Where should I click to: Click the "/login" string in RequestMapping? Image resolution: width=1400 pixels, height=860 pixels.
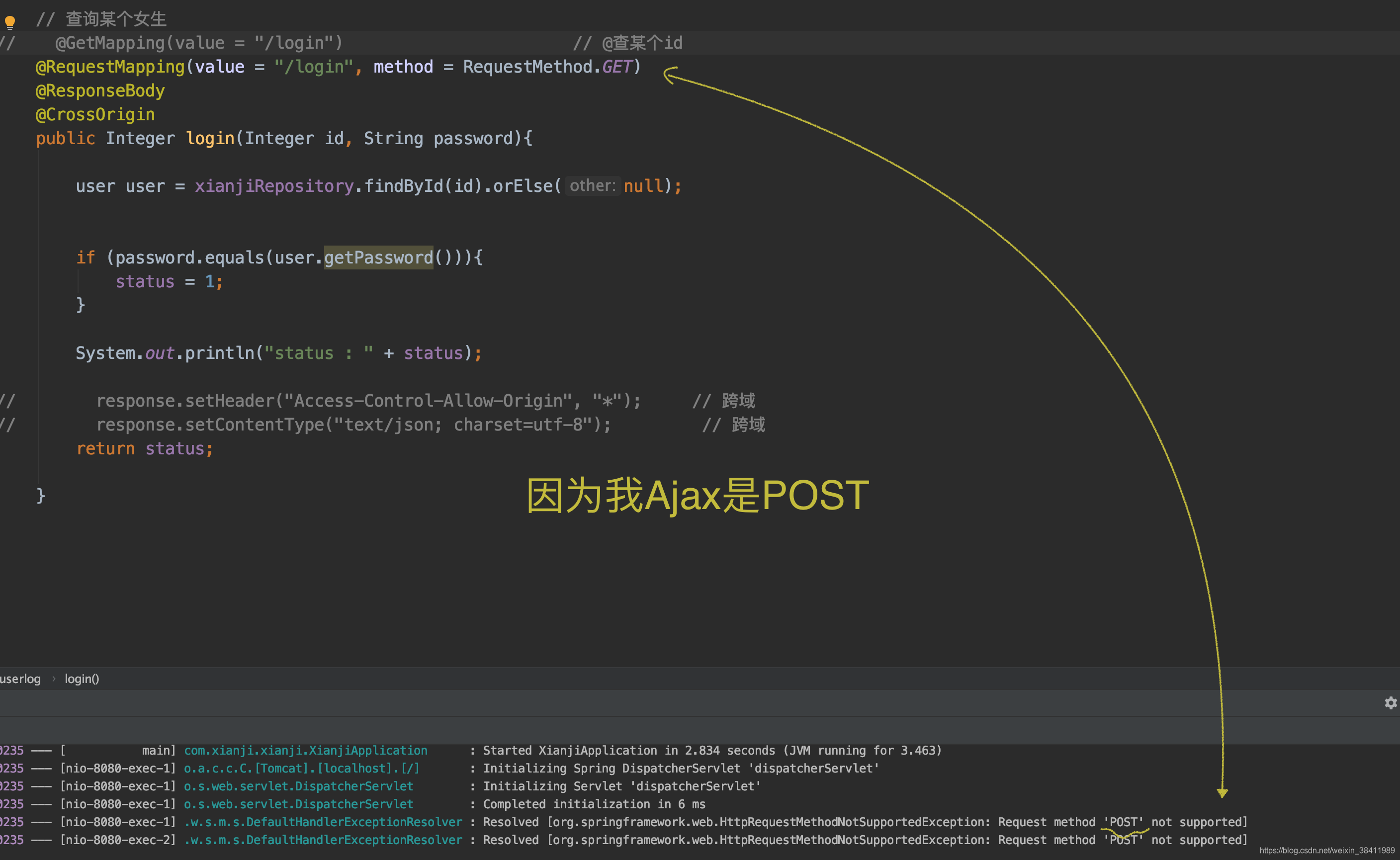pyautogui.click(x=313, y=67)
